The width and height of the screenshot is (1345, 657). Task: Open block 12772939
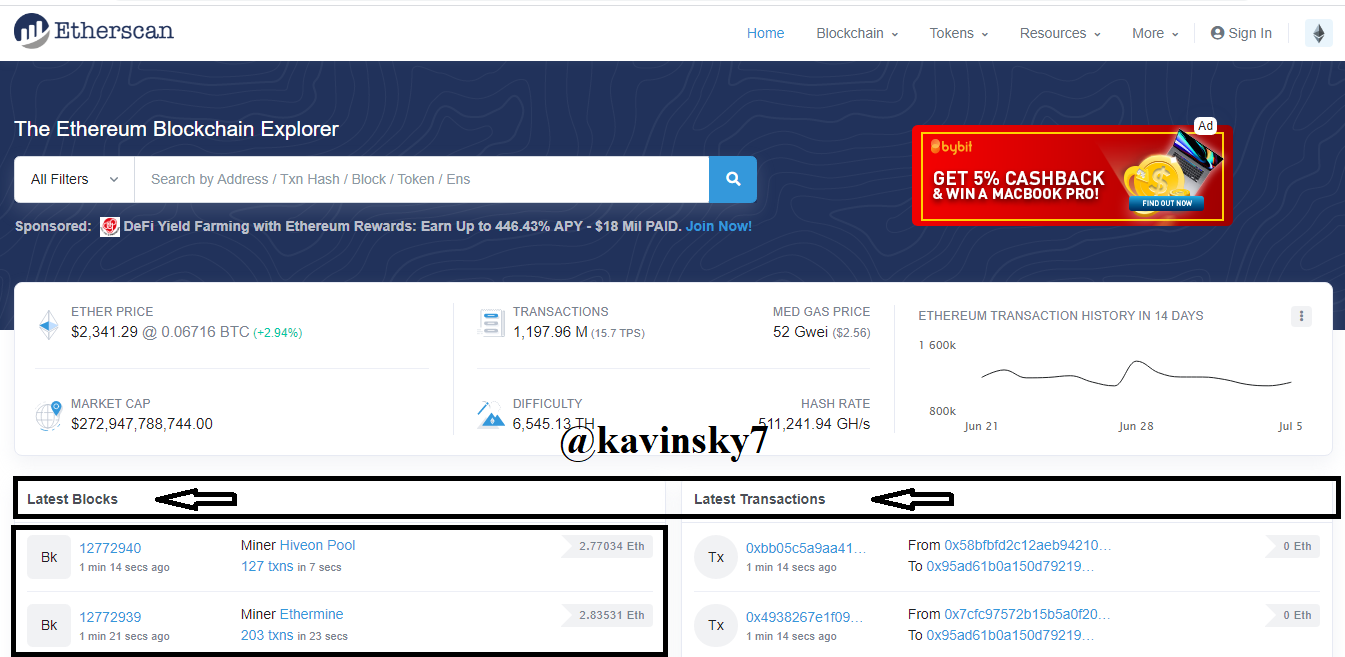[110, 616]
